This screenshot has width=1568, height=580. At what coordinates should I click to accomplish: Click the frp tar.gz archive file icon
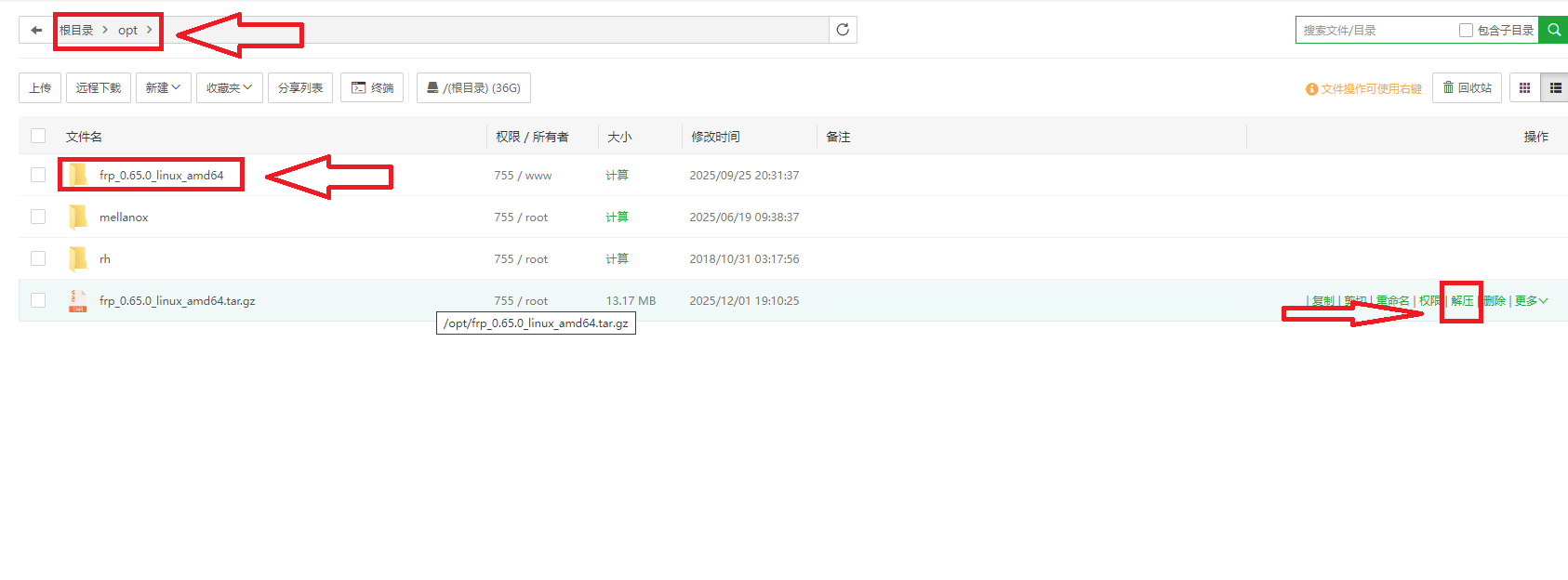click(78, 300)
